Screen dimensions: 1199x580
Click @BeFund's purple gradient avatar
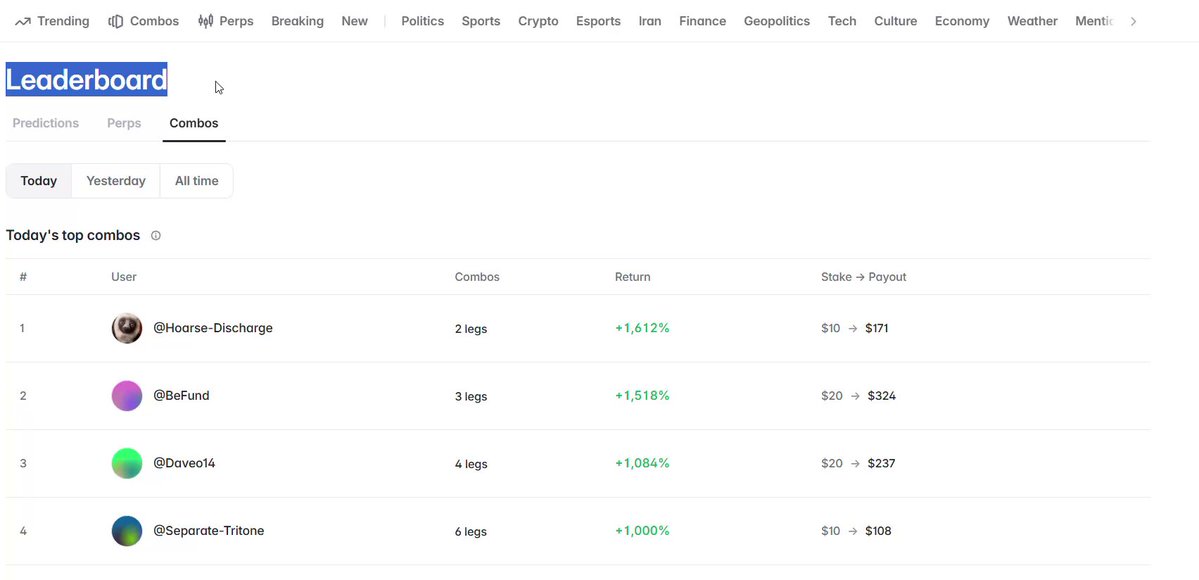127,396
